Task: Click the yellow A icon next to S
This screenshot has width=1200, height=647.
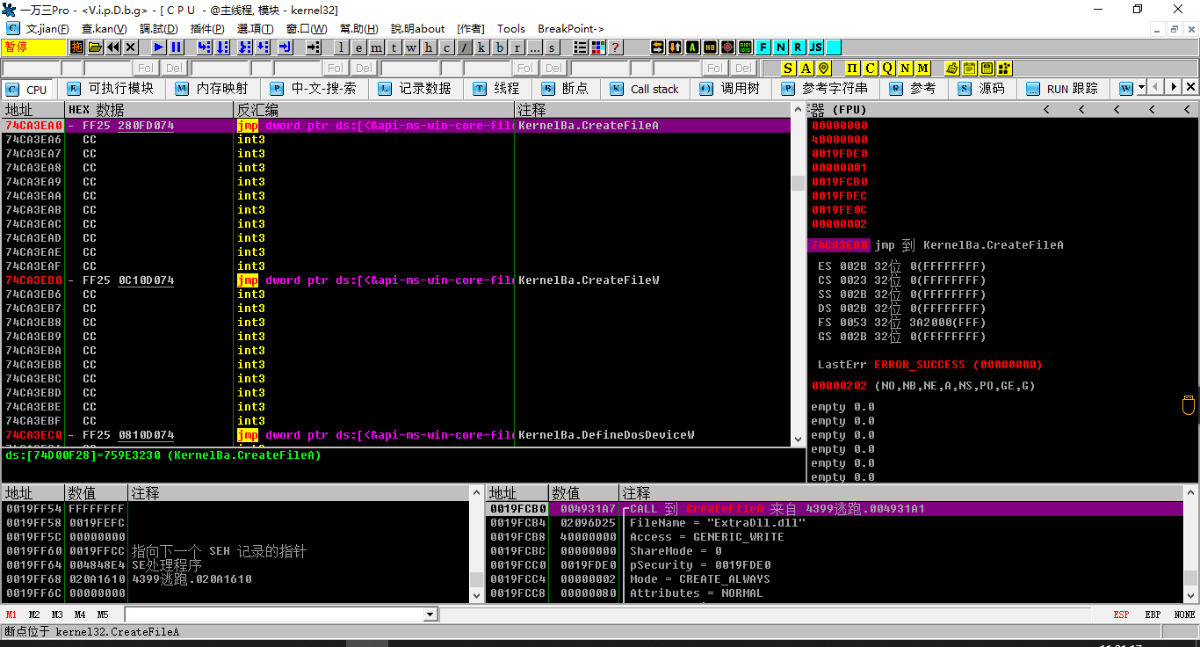Action: click(806, 68)
